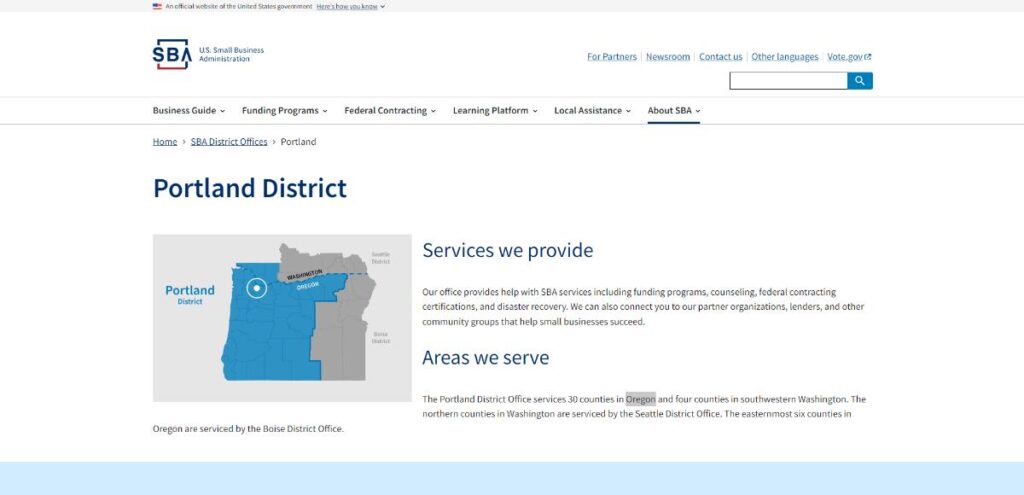Click the US flag icon in banner

(157, 6)
